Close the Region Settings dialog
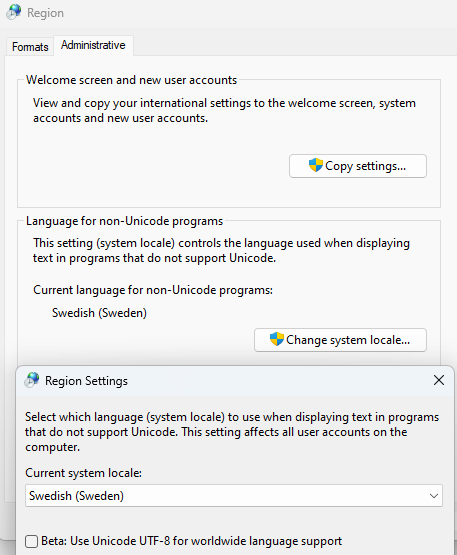 pyautogui.click(x=439, y=380)
